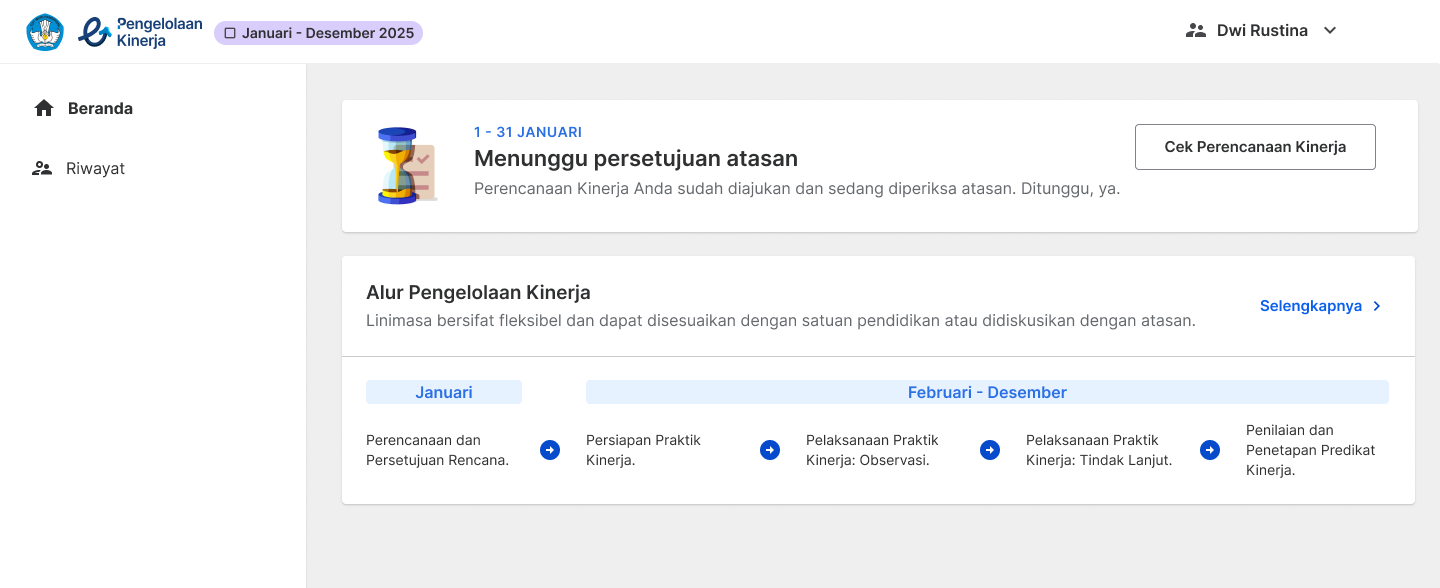Select the Februari - Desember timeline label
Image resolution: width=1440 pixels, height=588 pixels.
pos(987,392)
